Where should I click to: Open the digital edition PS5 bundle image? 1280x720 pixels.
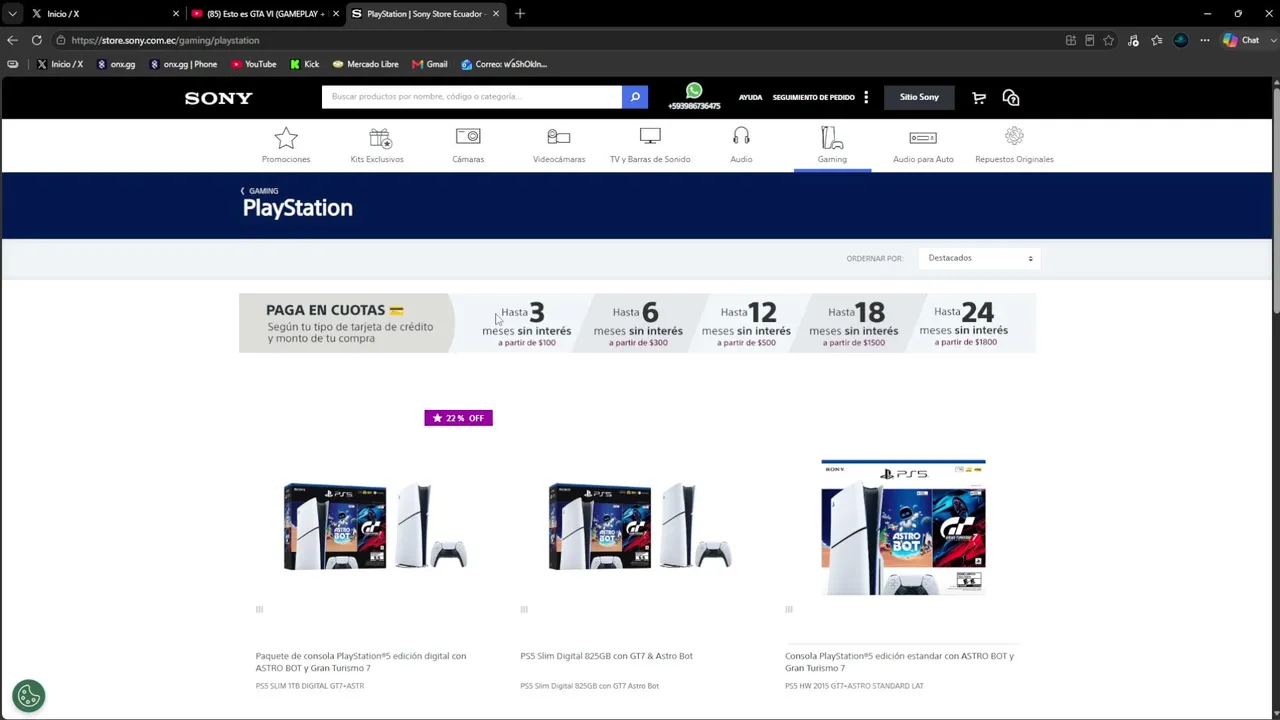tap(375, 527)
